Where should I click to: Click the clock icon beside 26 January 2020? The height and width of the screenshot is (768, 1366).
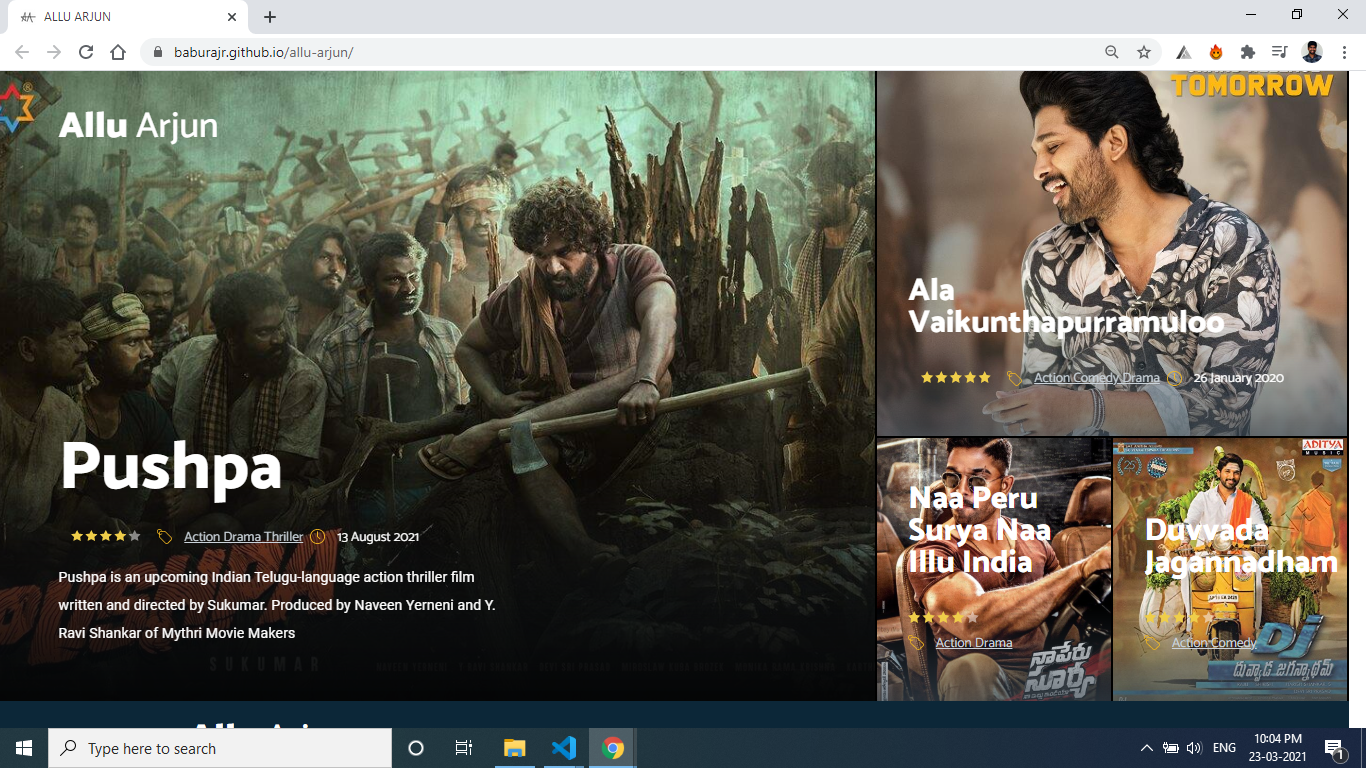coord(1175,378)
